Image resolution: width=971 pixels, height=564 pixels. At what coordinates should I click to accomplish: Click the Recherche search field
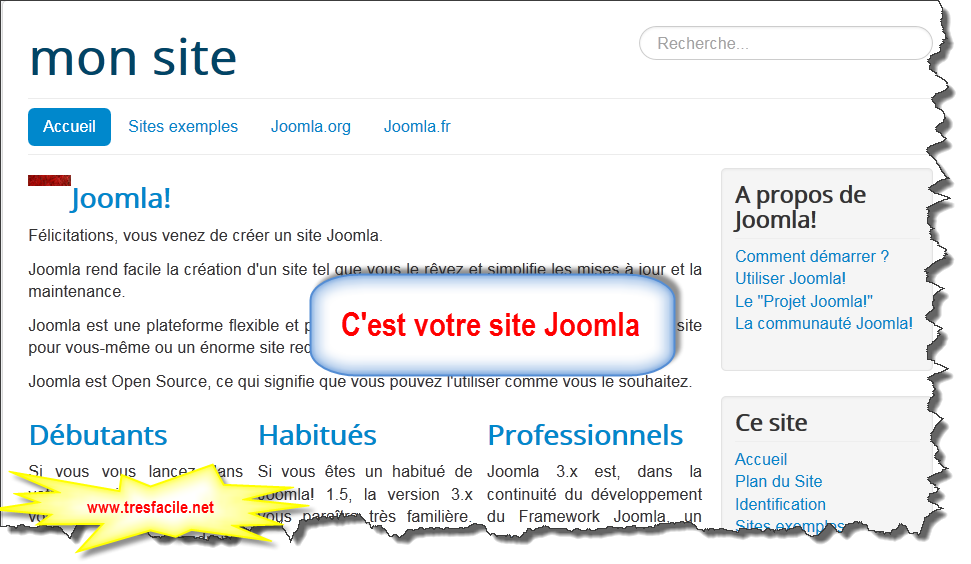click(785, 43)
